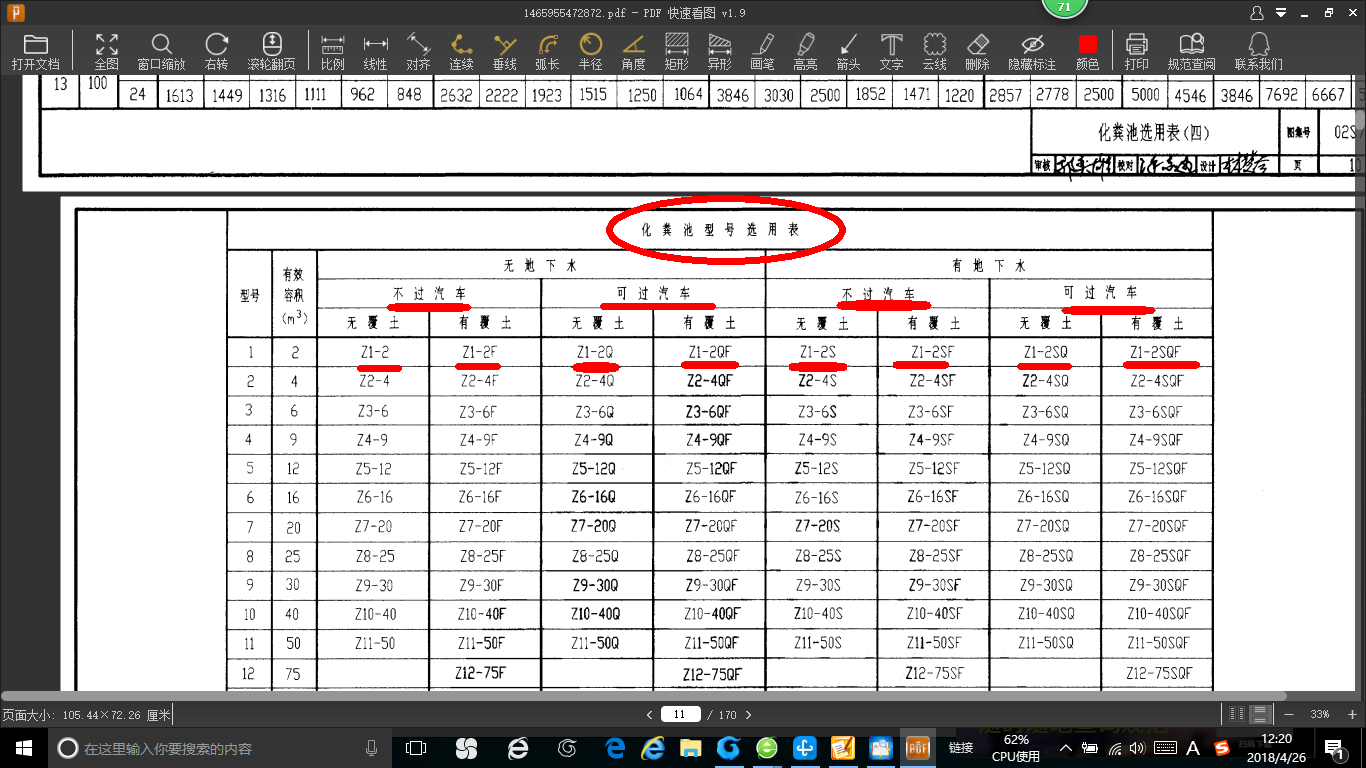
Task: Select the 角度 angle measure tool
Action: pos(634,52)
